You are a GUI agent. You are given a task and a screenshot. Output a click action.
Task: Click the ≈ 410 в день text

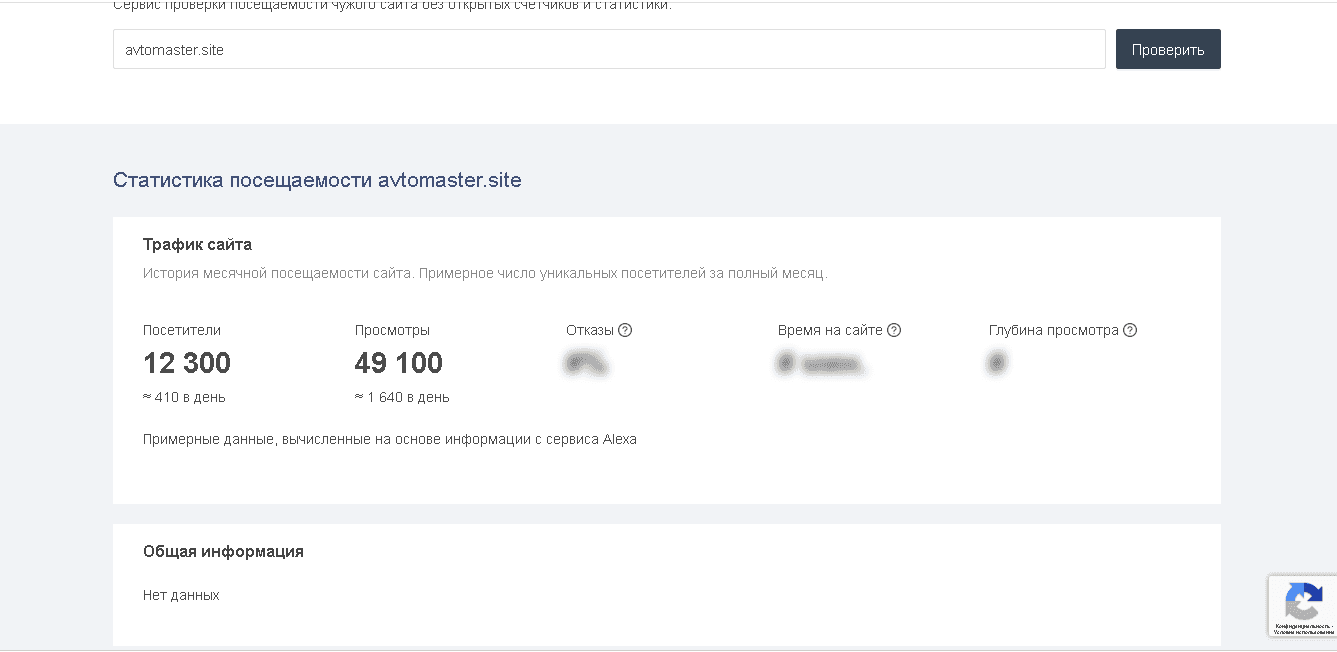(184, 397)
